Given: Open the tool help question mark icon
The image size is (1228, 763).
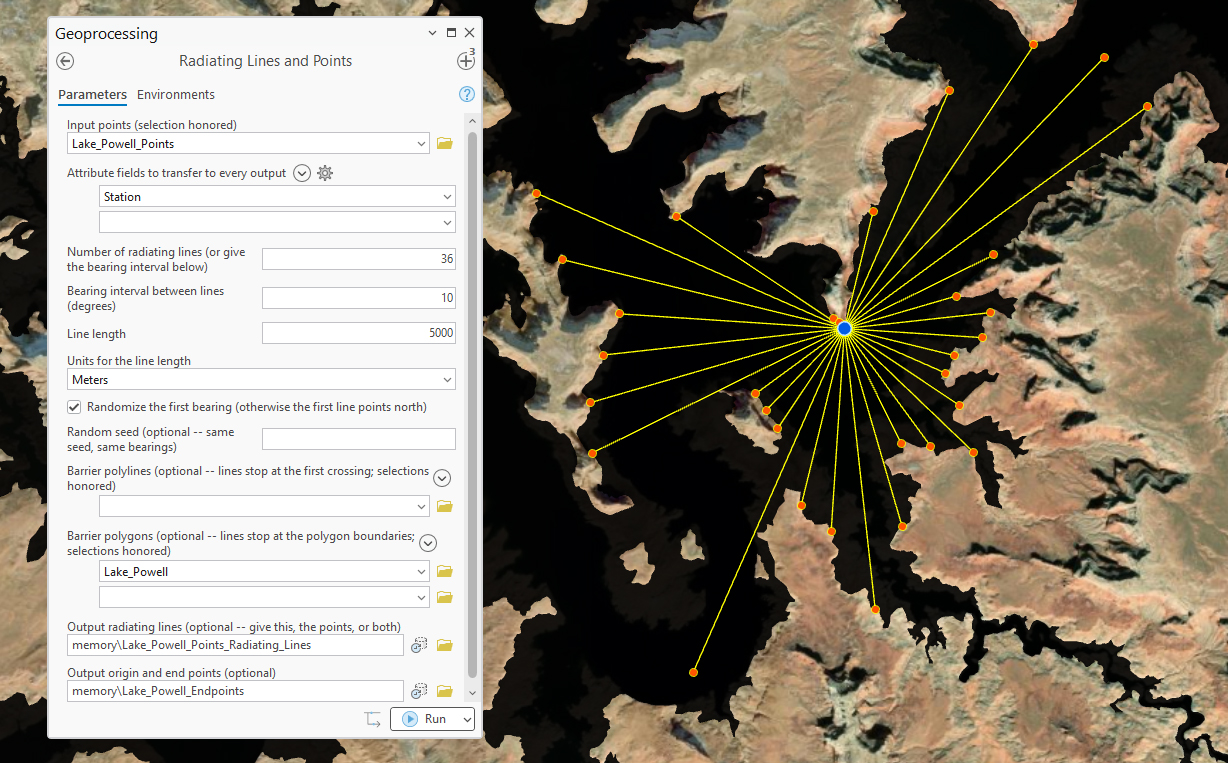Looking at the screenshot, I should click(x=466, y=94).
